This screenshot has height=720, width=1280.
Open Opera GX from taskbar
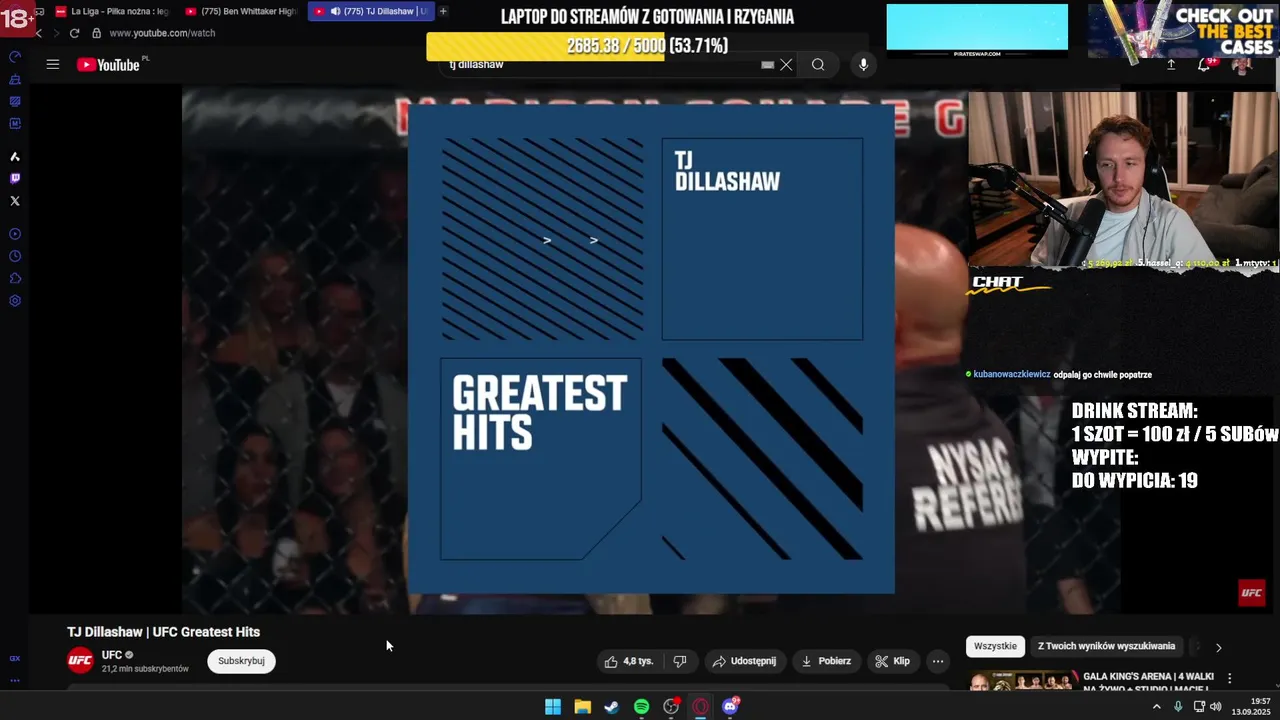(x=701, y=707)
